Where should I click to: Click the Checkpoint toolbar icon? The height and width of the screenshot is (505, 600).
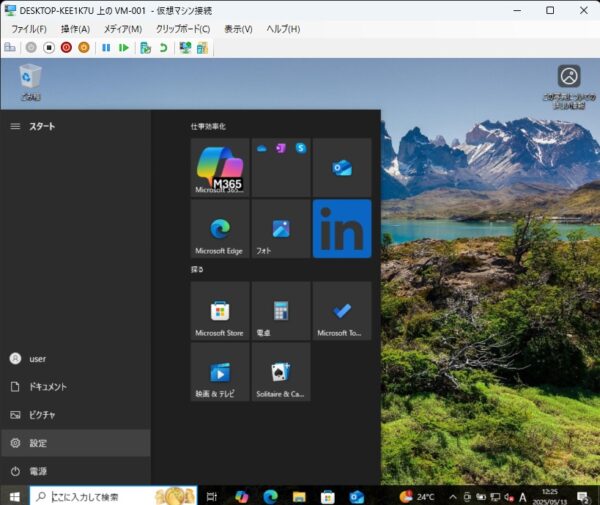click(145, 48)
